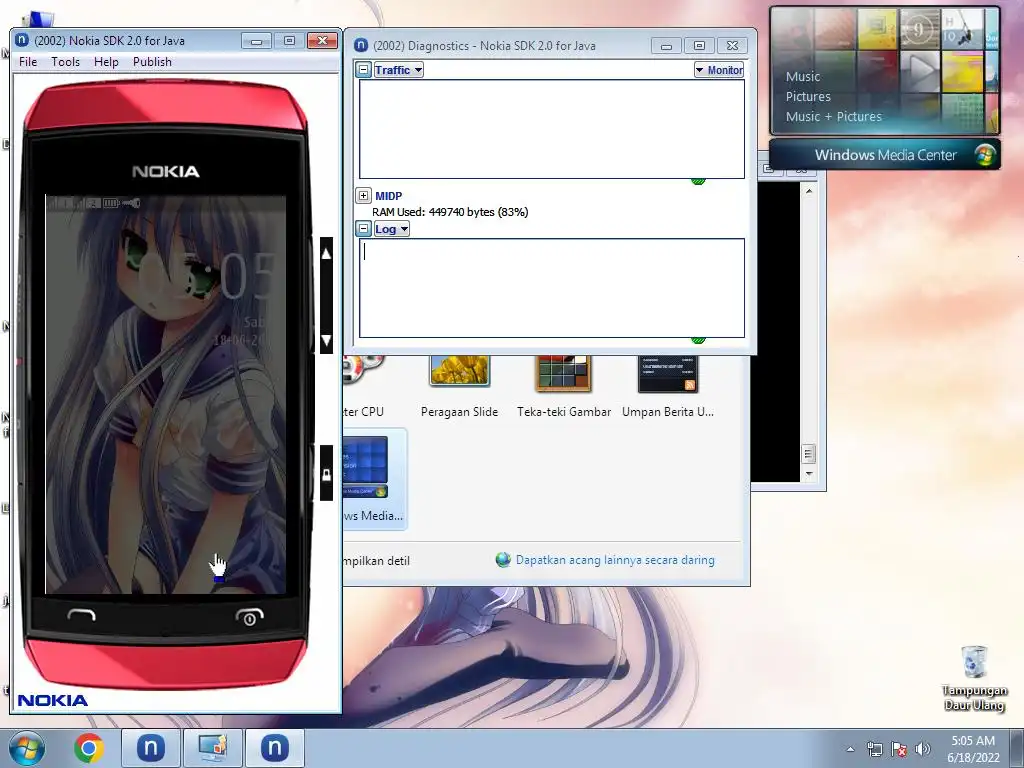Select Pictures in Media Center gadget
Screen dimensions: 1024x768
808,97
